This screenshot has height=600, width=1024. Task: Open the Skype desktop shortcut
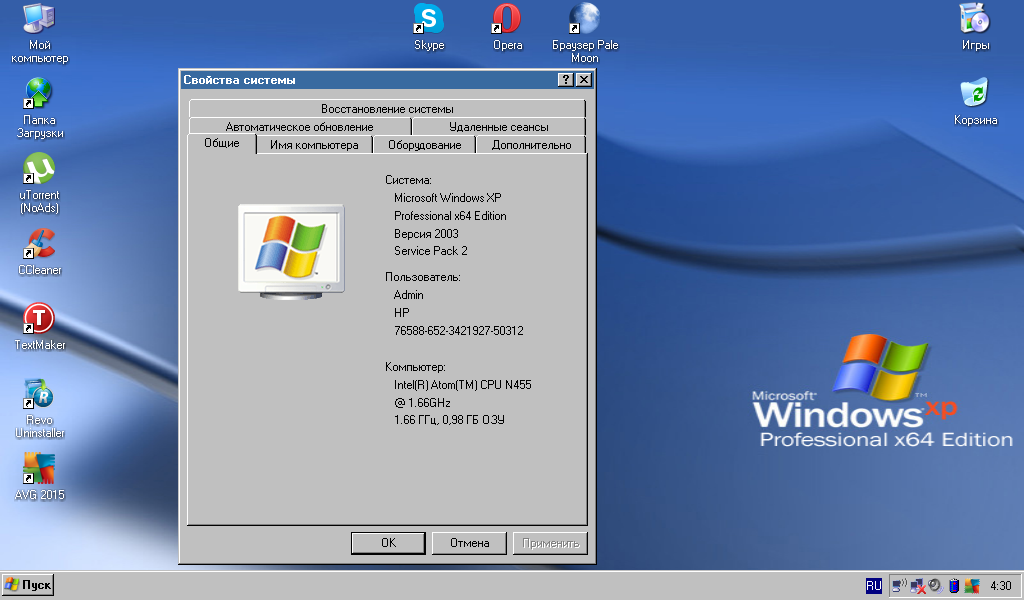coord(429,19)
